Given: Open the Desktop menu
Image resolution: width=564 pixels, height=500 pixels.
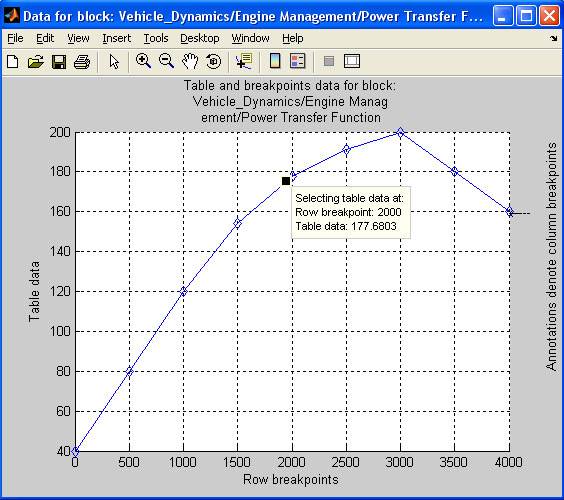Looking at the screenshot, I should coord(200,38).
